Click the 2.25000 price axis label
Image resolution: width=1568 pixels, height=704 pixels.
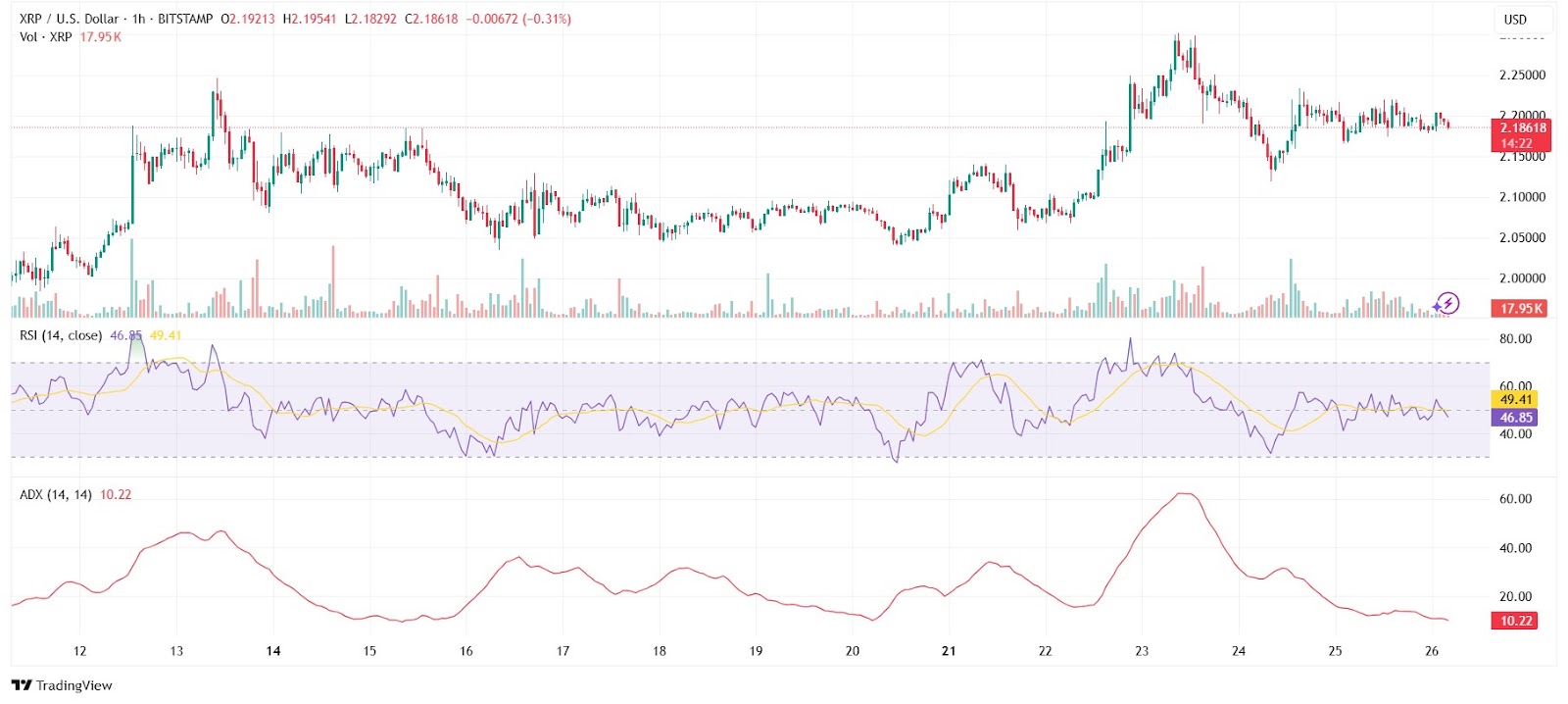point(1522,75)
